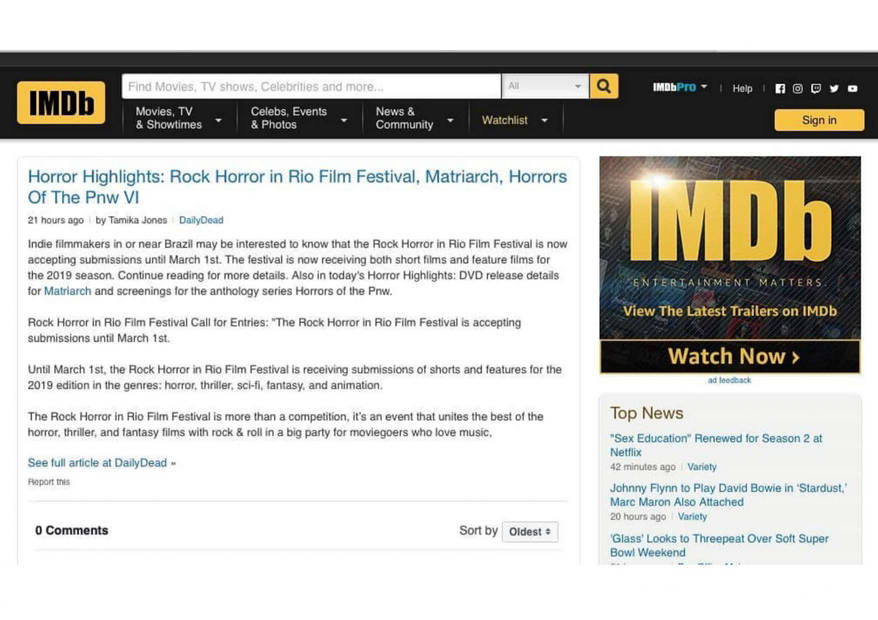Expand the Watchlist menu
878x620 pixels.
click(x=514, y=120)
